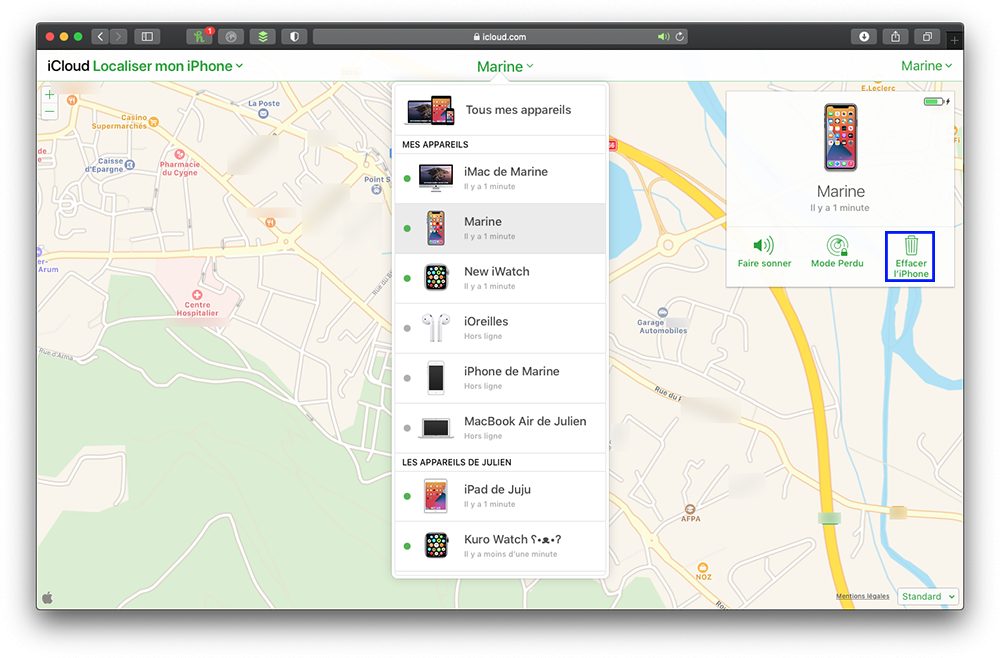
Task: Click Effacer l'iPhone trash icon
Action: tap(911, 246)
